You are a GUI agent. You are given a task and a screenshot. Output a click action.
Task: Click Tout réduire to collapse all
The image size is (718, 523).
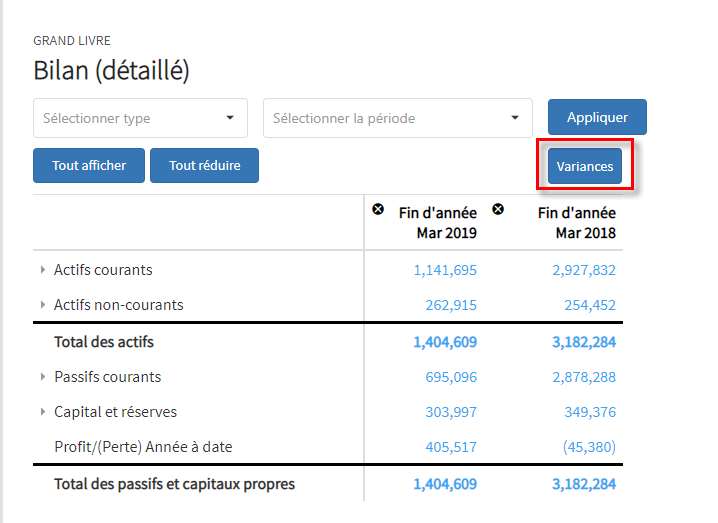click(x=204, y=165)
